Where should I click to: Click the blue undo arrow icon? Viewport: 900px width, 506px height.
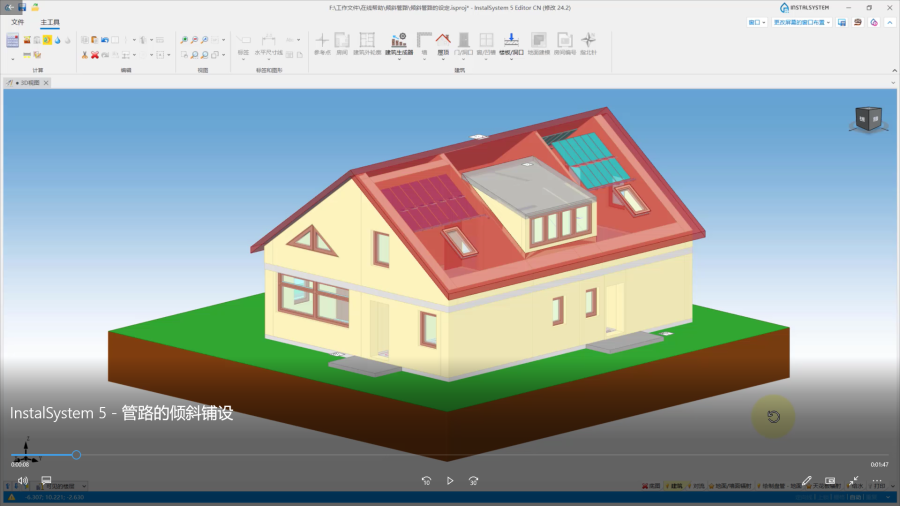tap(104, 40)
